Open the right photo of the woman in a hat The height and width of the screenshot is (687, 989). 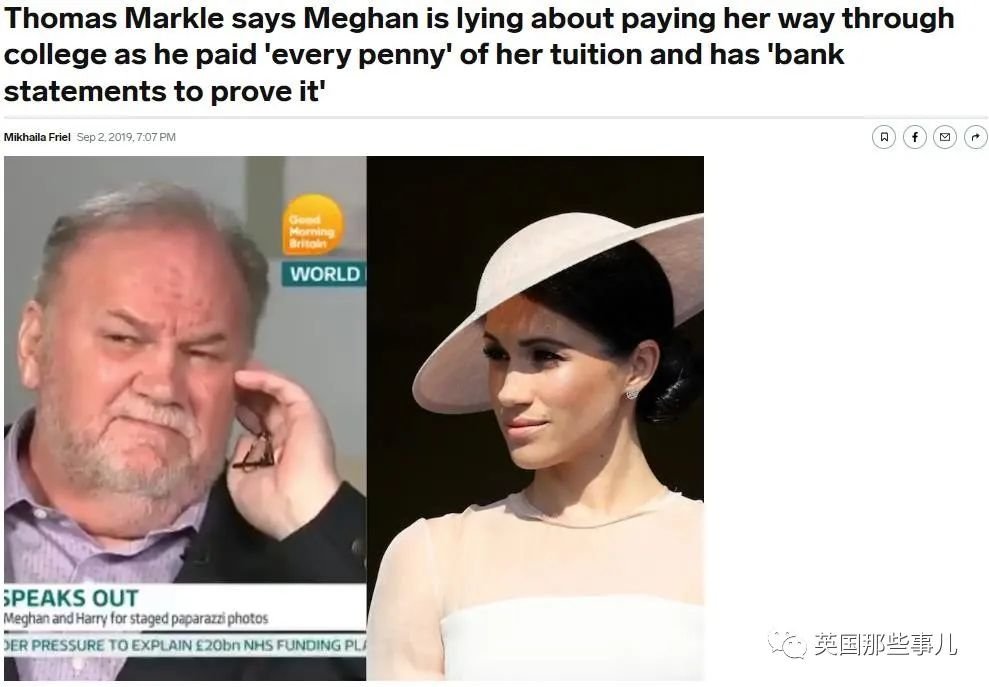tap(535, 418)
